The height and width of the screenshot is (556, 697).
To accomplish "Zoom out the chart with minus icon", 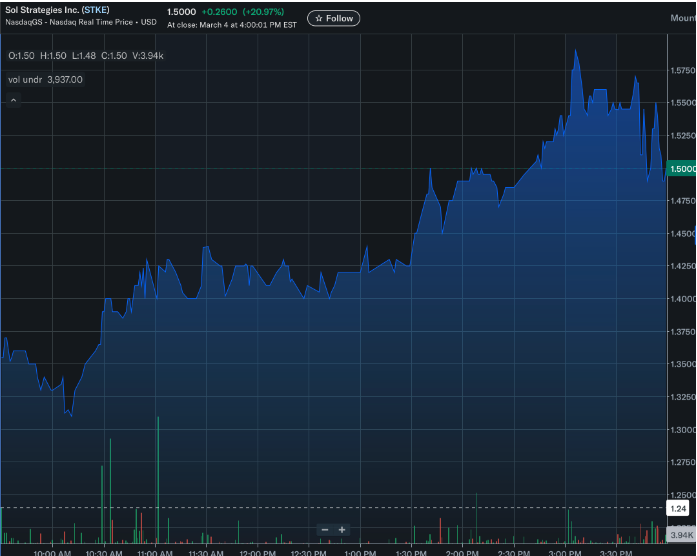I will point(325,530).
